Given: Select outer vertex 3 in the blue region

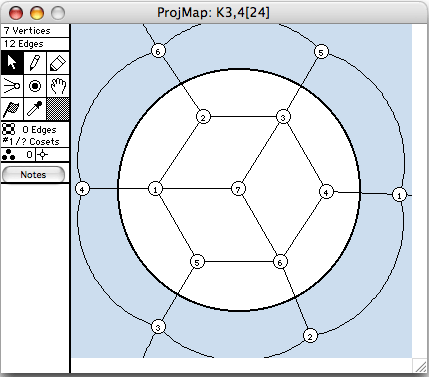Looking at the screenshot, I should pos(158,327).
